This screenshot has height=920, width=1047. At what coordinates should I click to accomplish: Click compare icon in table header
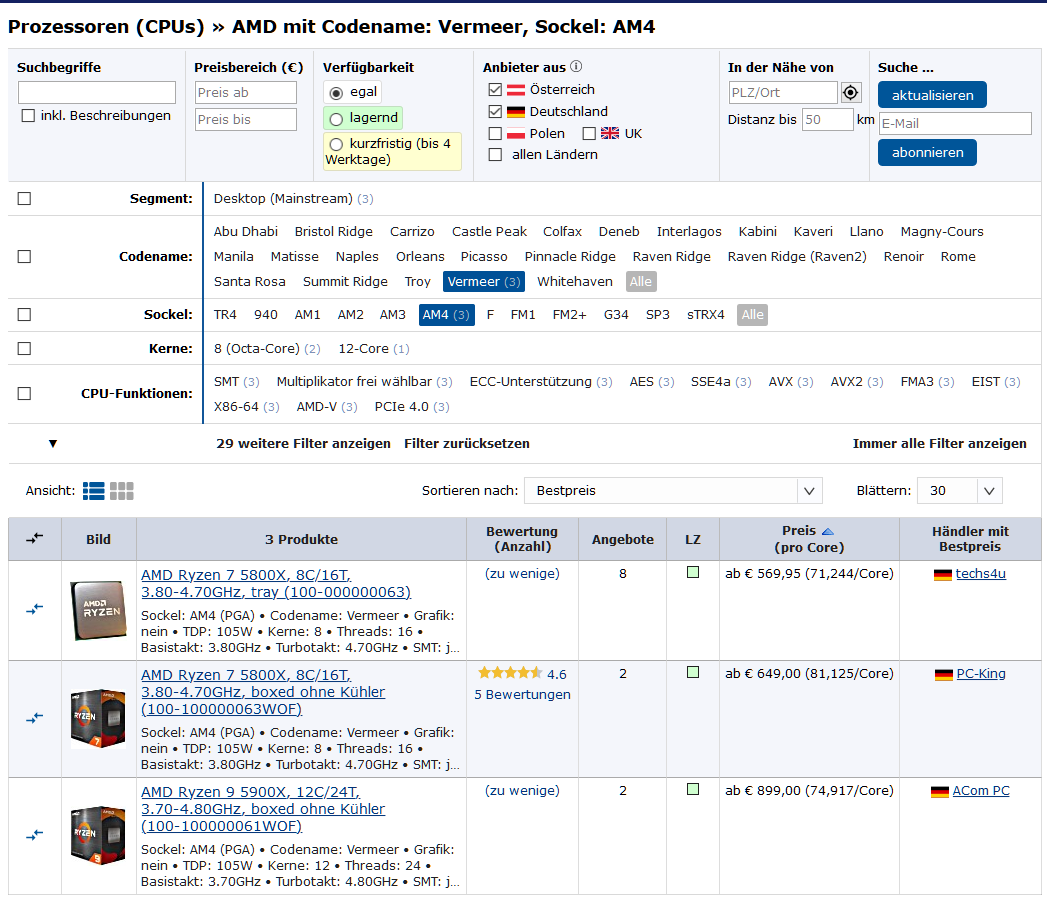(x=34, y=538)
